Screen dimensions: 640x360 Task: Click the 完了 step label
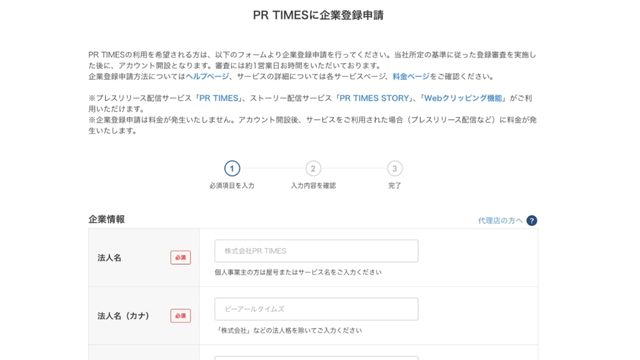pos(394,185)
